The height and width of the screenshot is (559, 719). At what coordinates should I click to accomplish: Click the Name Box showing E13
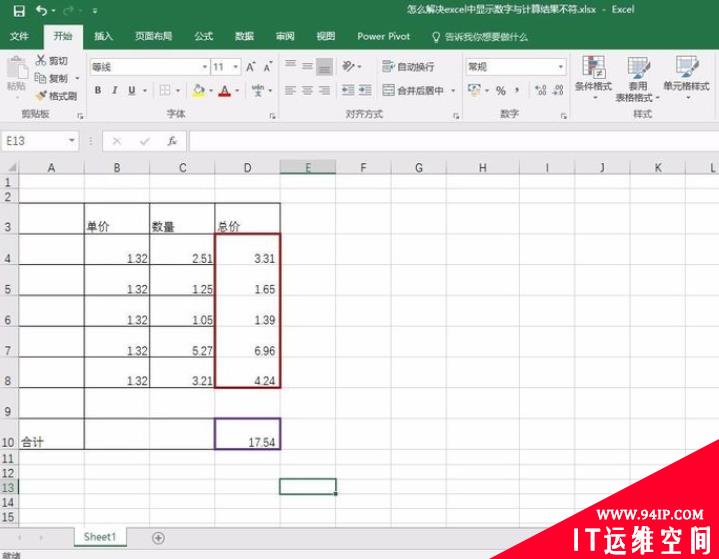point(35,141)
